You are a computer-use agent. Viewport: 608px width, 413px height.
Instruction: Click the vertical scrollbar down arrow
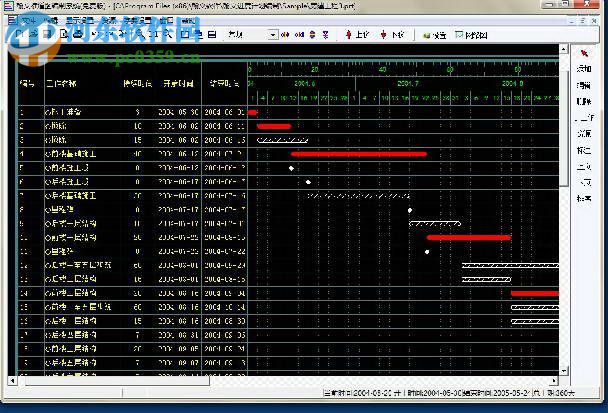pos(564,371)
